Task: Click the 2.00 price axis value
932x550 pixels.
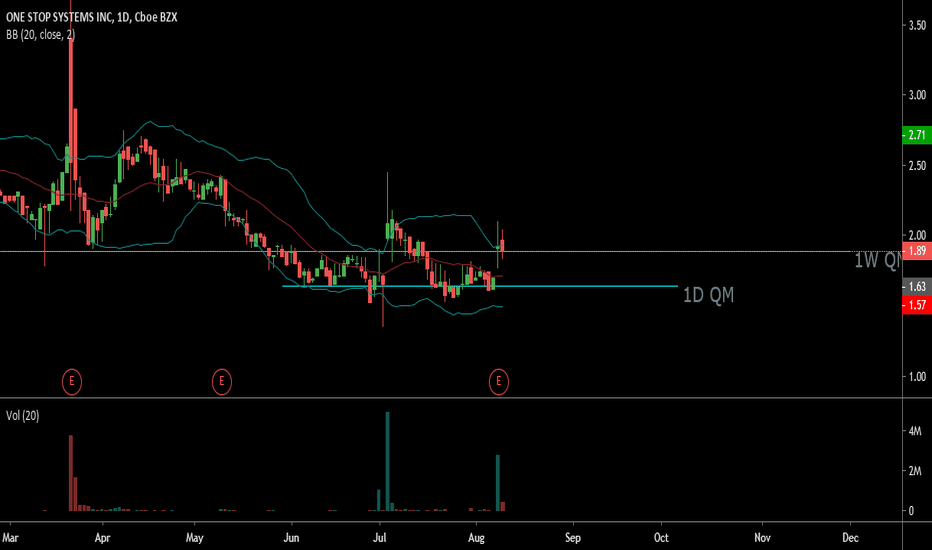Action: tap(917, 235)
